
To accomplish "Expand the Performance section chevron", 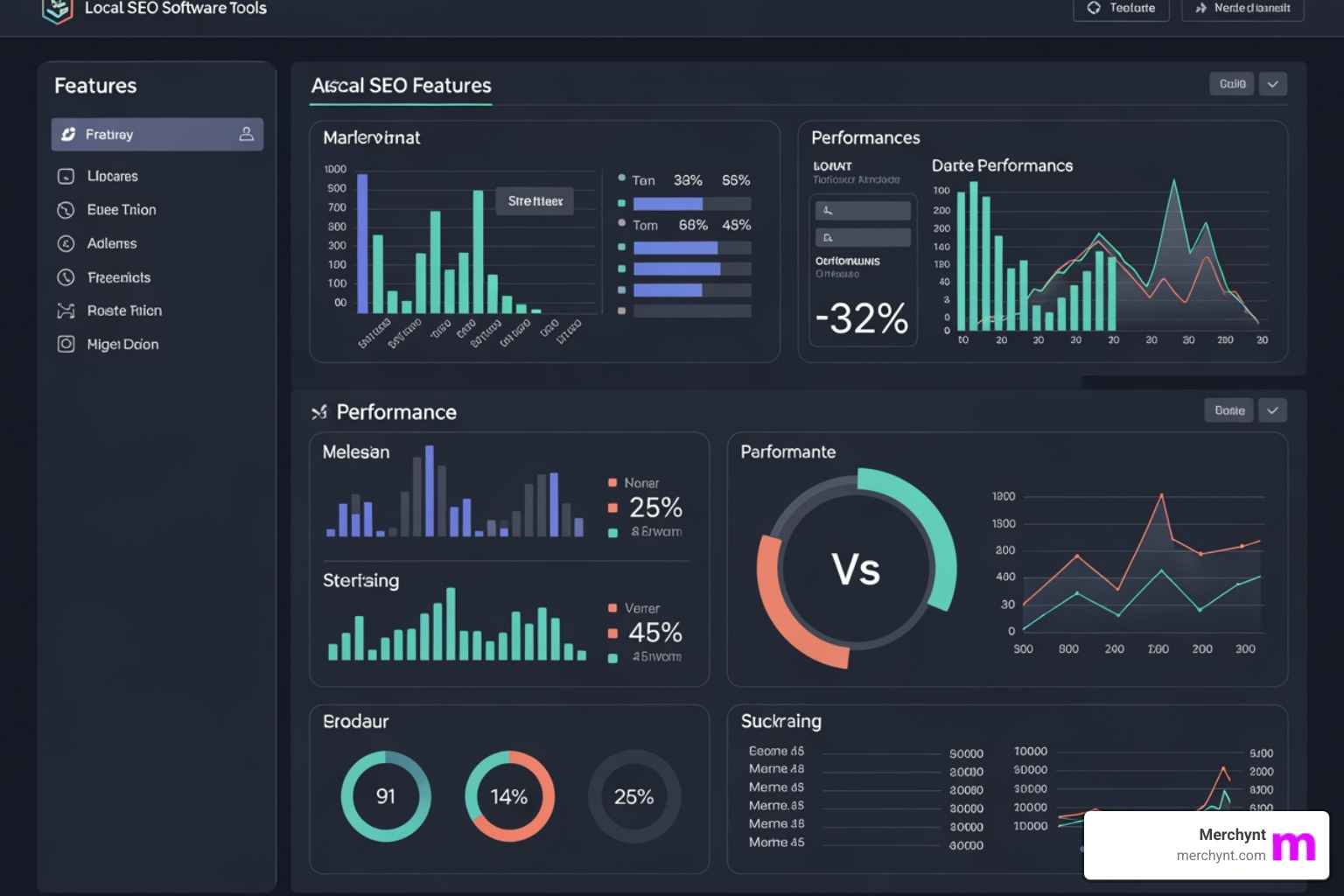I will tap(1273, 409).
